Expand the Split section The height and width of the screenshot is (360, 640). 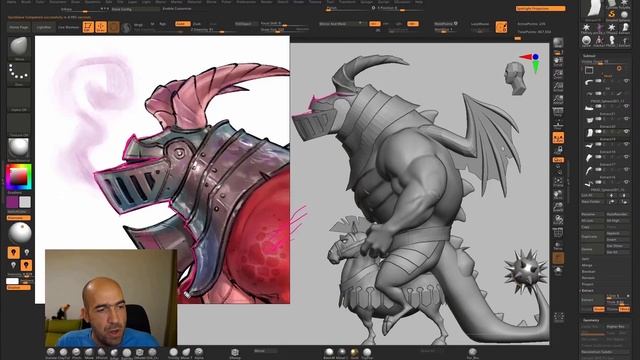tap(585, 259)
